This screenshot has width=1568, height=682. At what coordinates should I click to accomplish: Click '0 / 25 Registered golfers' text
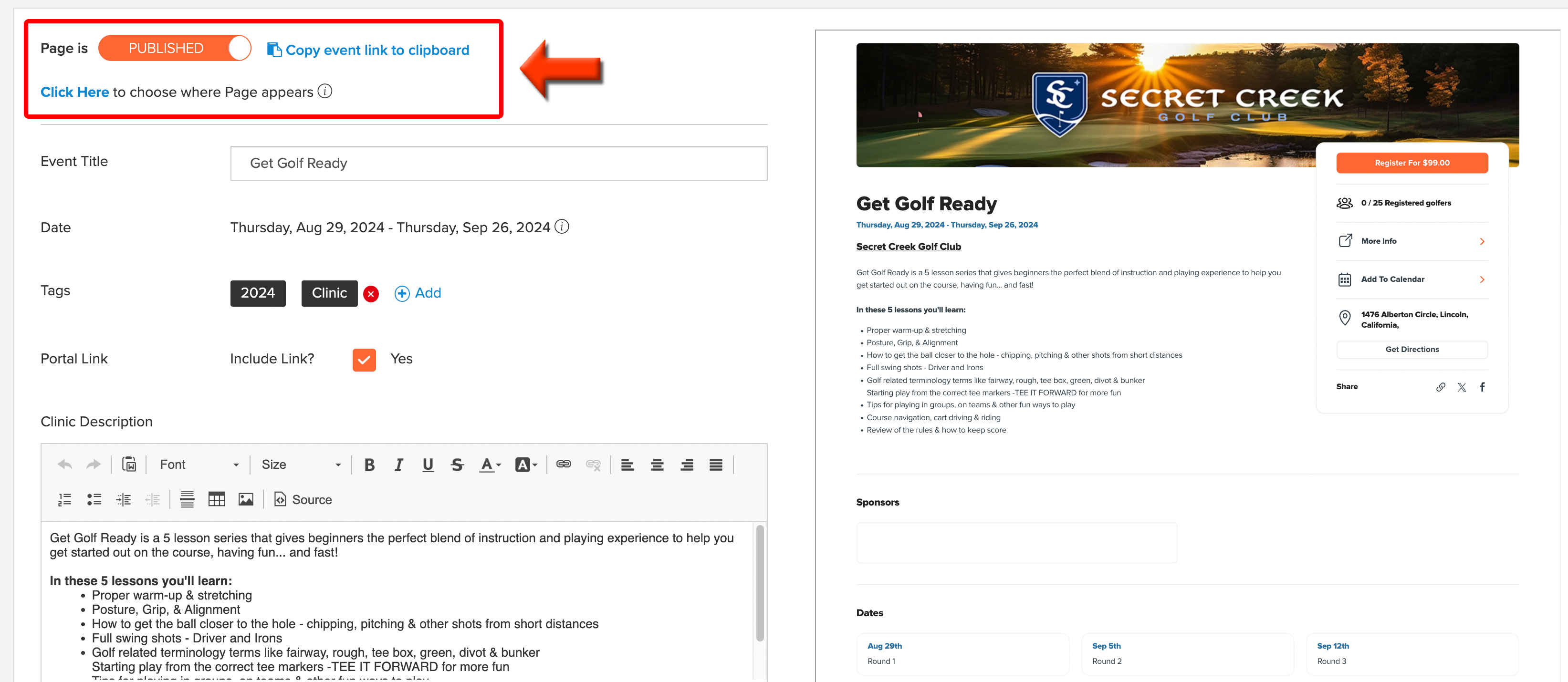tap(1405, 203)
